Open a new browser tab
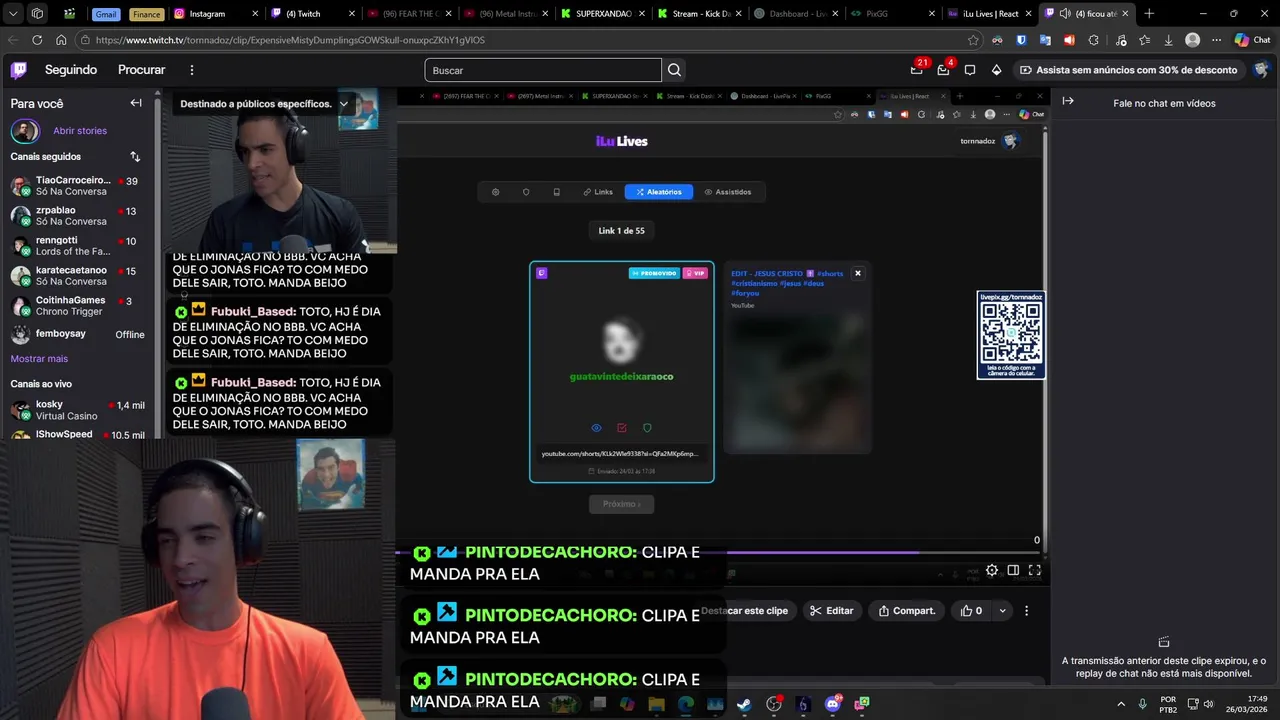The height and width of the screenshot is (720, 1280). 1149,14
